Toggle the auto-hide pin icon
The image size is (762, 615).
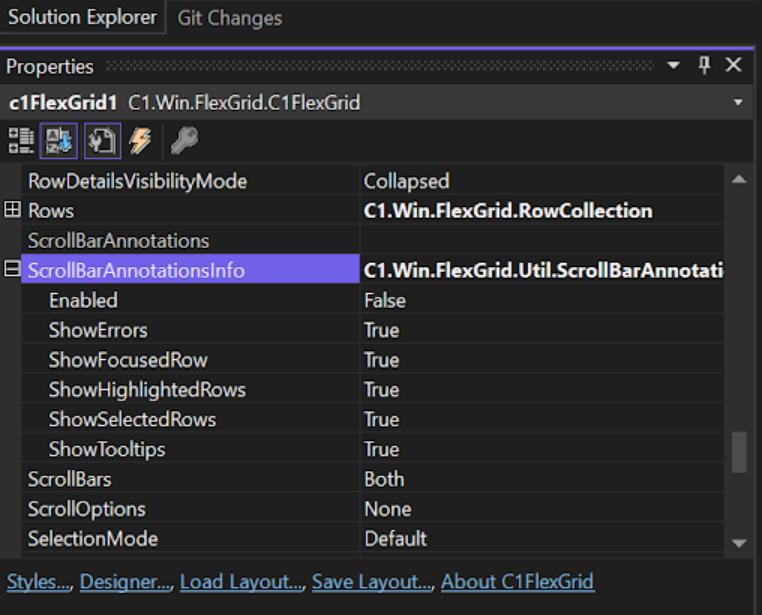pyautogui.click(x=704, y=66)
